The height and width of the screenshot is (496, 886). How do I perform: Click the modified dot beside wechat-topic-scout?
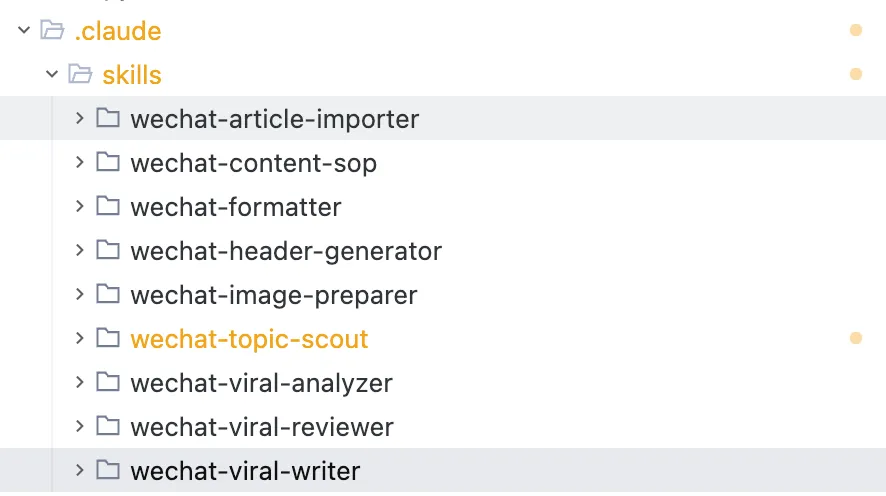point(855,339)
